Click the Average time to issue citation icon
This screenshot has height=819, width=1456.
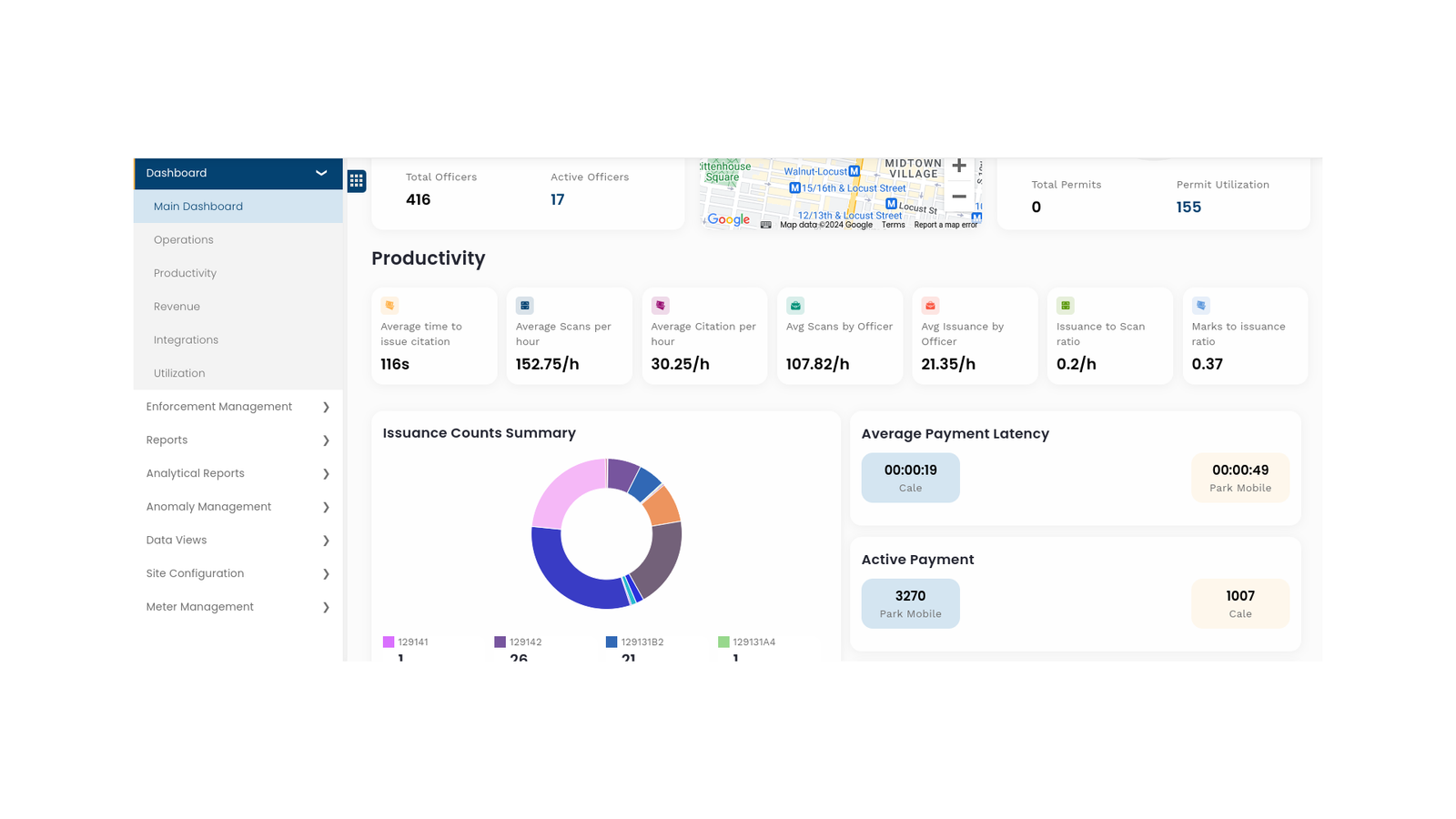pyautogui.click(x=389, y=306)
